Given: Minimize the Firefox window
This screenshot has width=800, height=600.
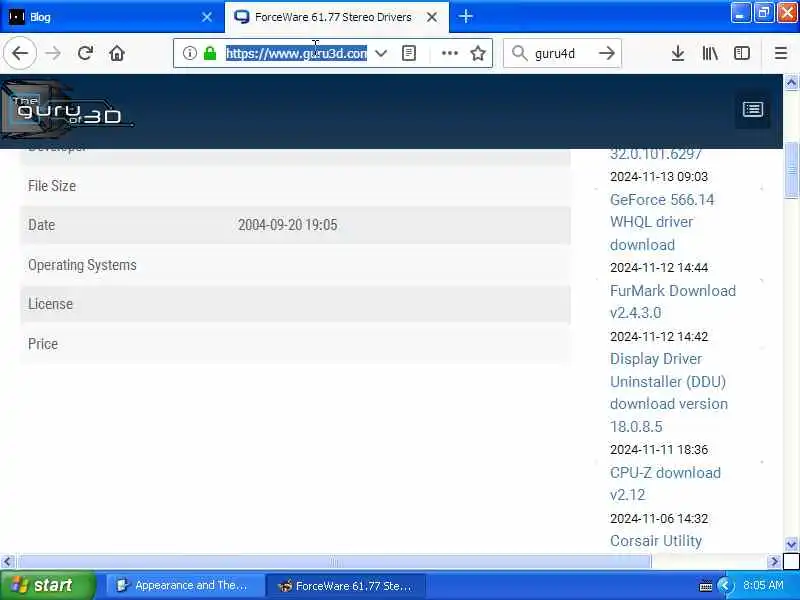Looking at the screenshot, I should point(740,13).
